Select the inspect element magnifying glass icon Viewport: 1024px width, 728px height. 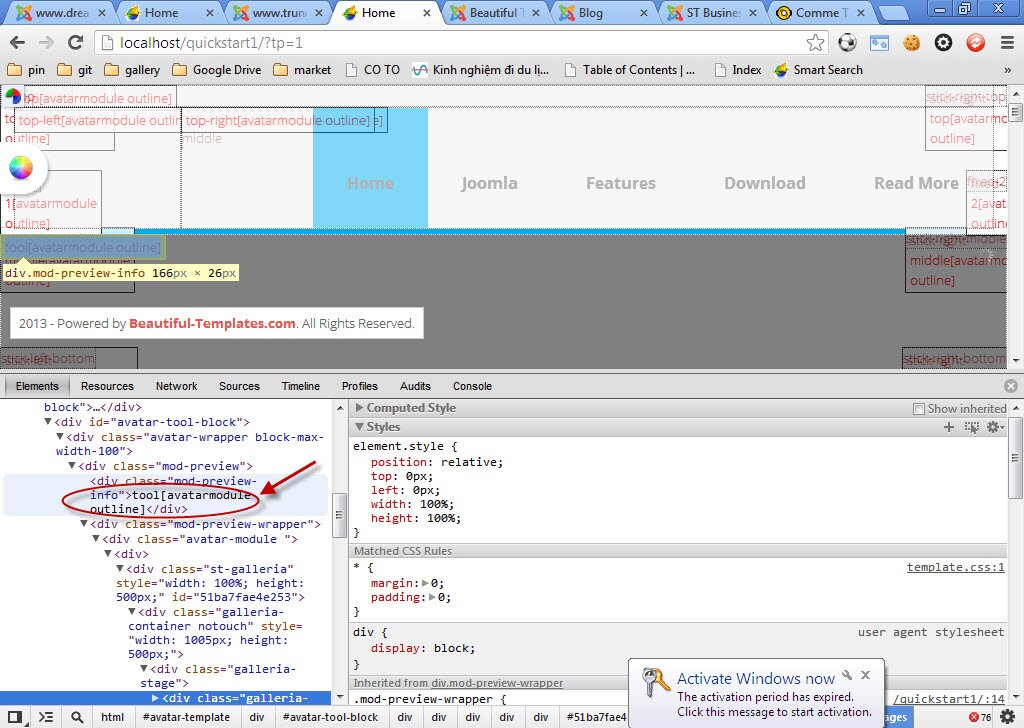[x=76, y=717]
